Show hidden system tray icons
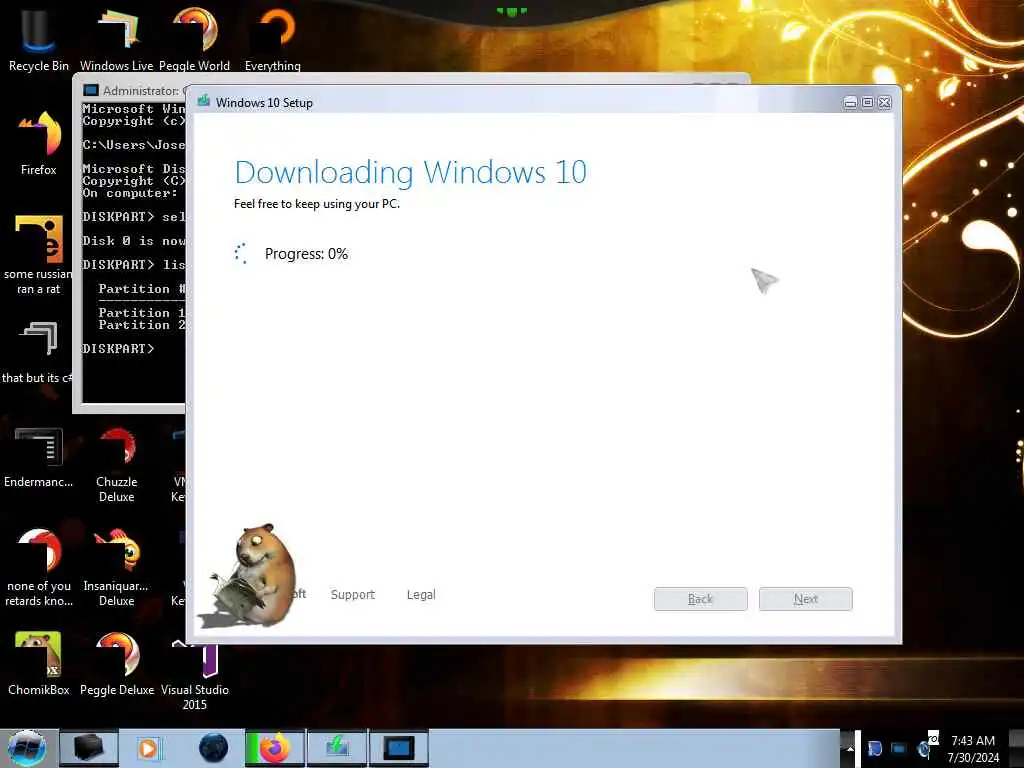This screenshot has height=768, width=1024. 850,748
